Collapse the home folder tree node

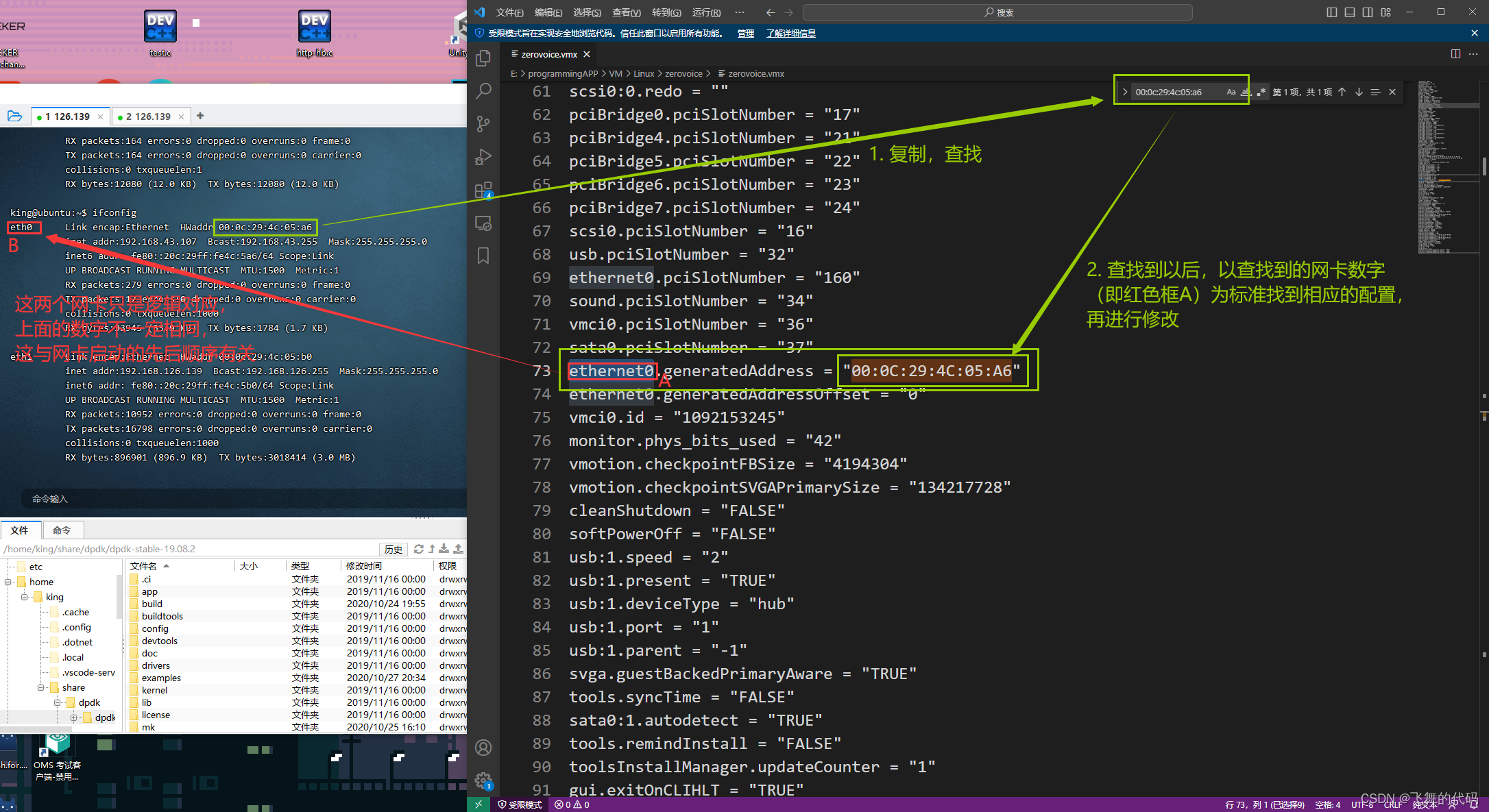click(x=8, y=582)
